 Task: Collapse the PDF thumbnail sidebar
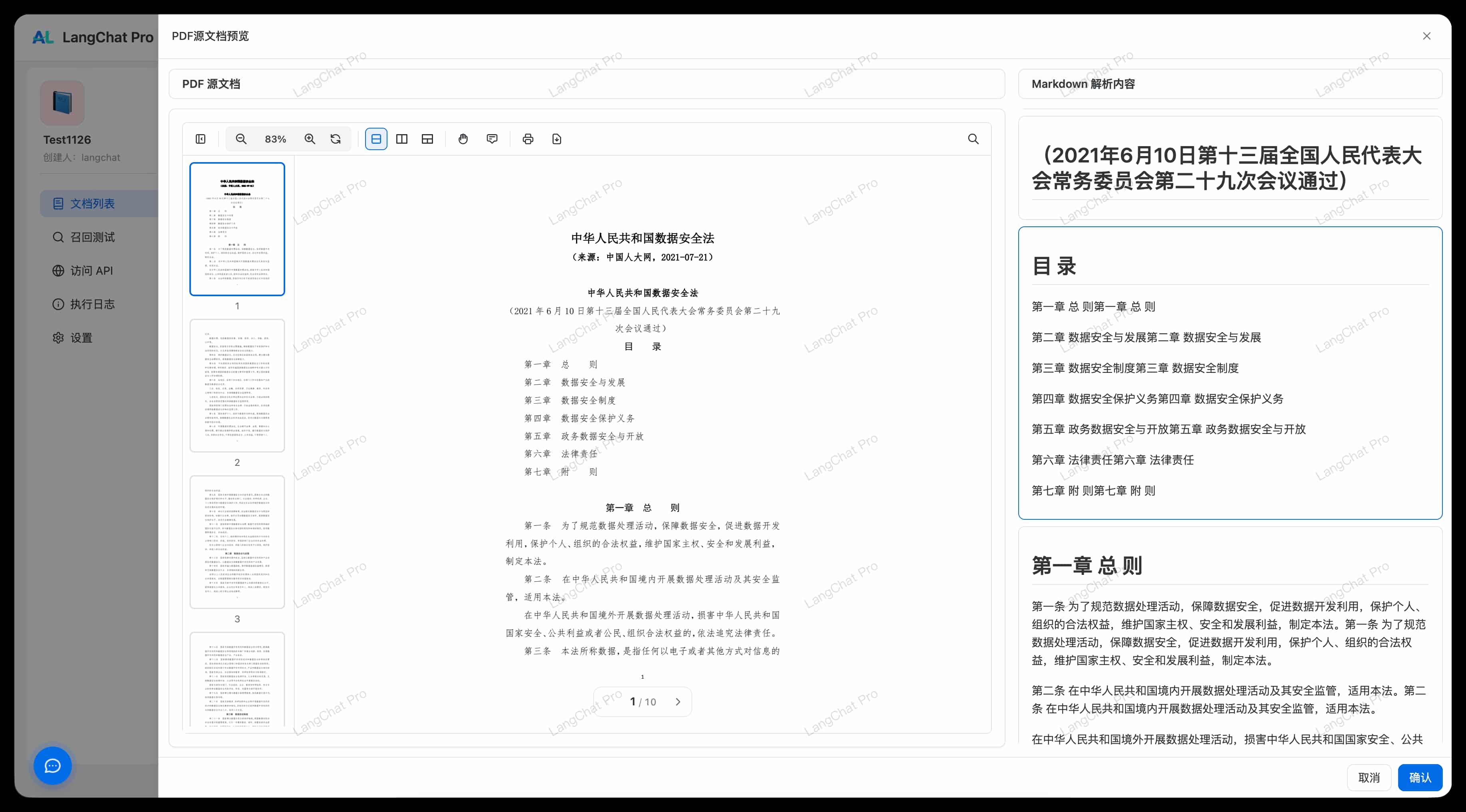(200, 139)
